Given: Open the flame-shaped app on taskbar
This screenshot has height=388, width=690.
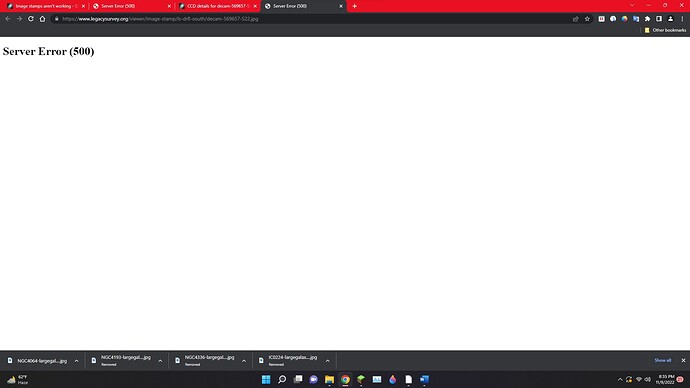Looking at the screenshot, I should coord(393,379).
